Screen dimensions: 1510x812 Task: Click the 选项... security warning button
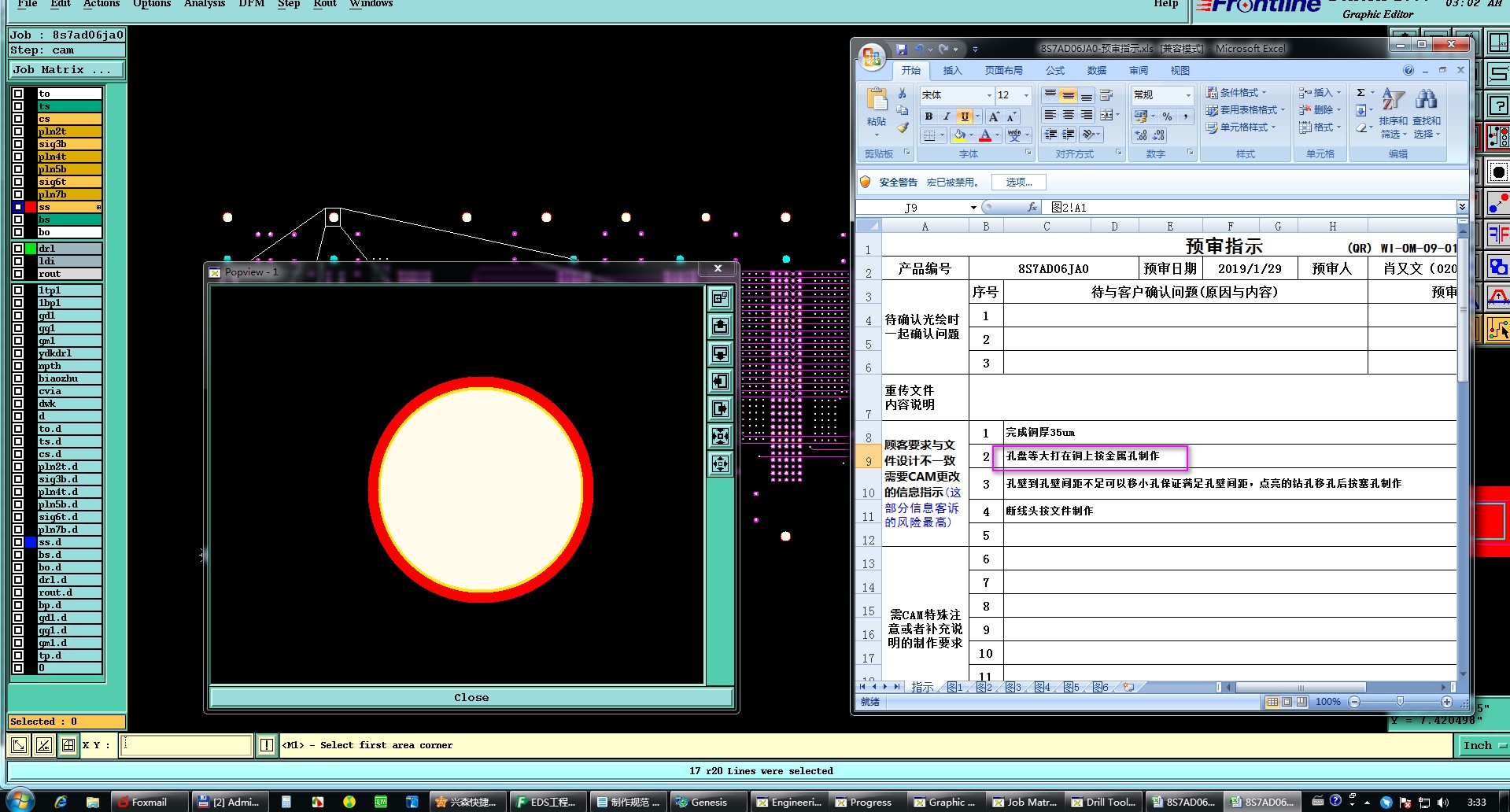[1018, 183]
